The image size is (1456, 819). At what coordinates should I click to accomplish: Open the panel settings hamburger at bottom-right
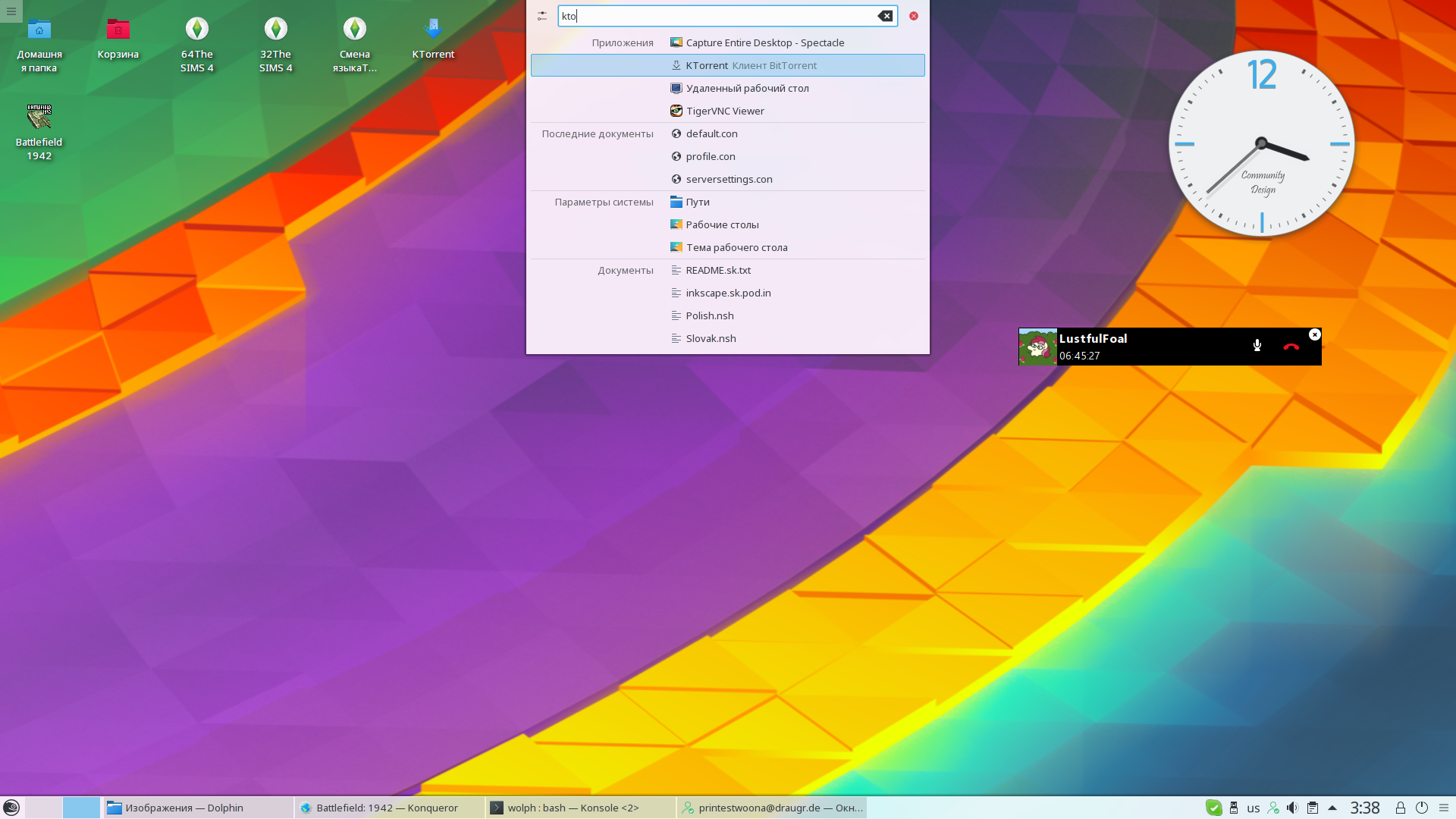(x=1444, y=808)
